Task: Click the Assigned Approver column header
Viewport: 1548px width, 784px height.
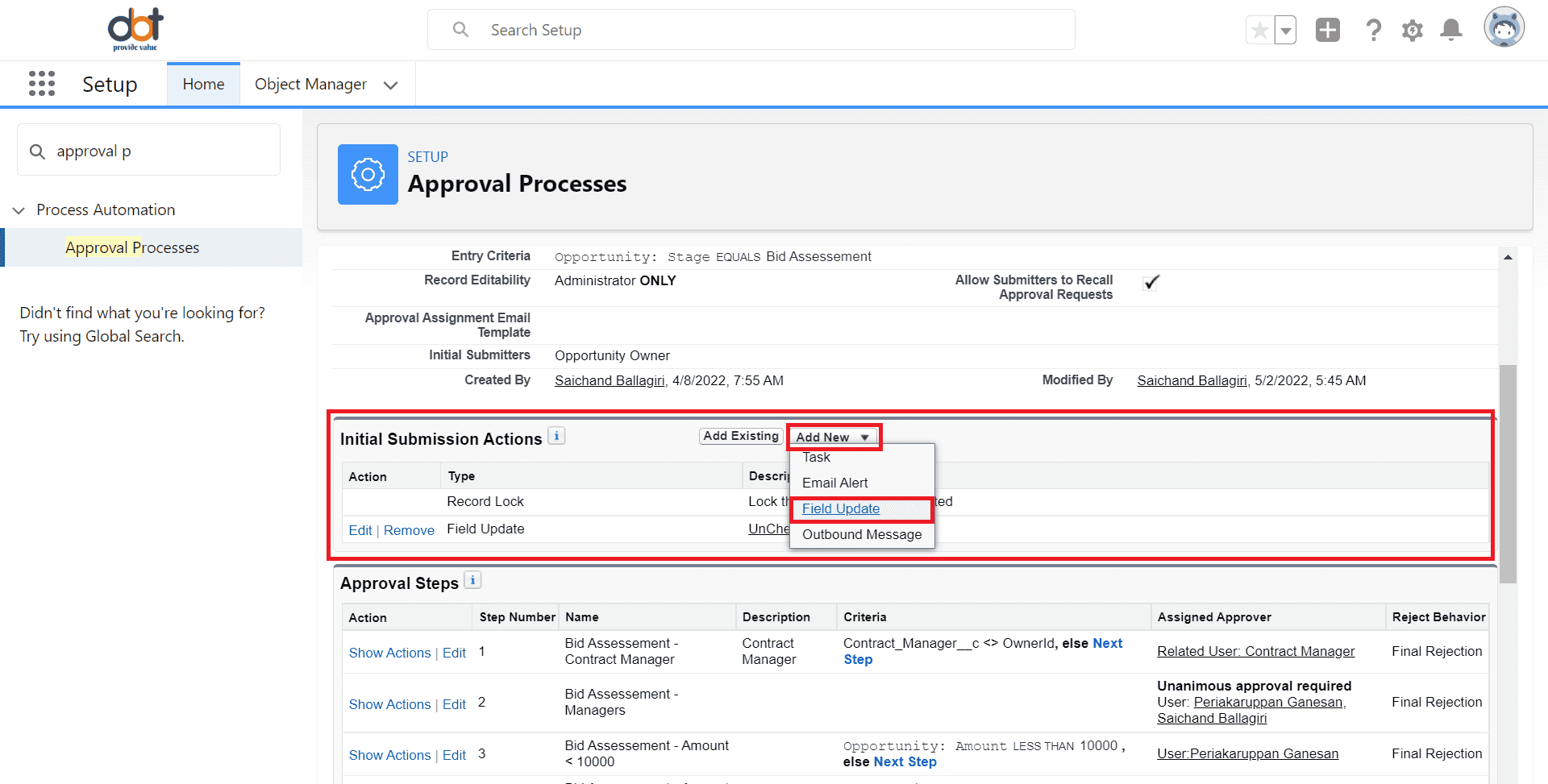Action: coord(1214,616)
